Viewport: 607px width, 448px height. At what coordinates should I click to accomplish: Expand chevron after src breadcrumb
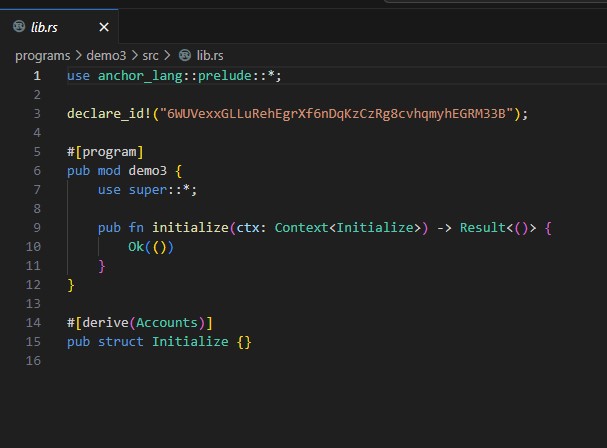(x=167, y=55)
